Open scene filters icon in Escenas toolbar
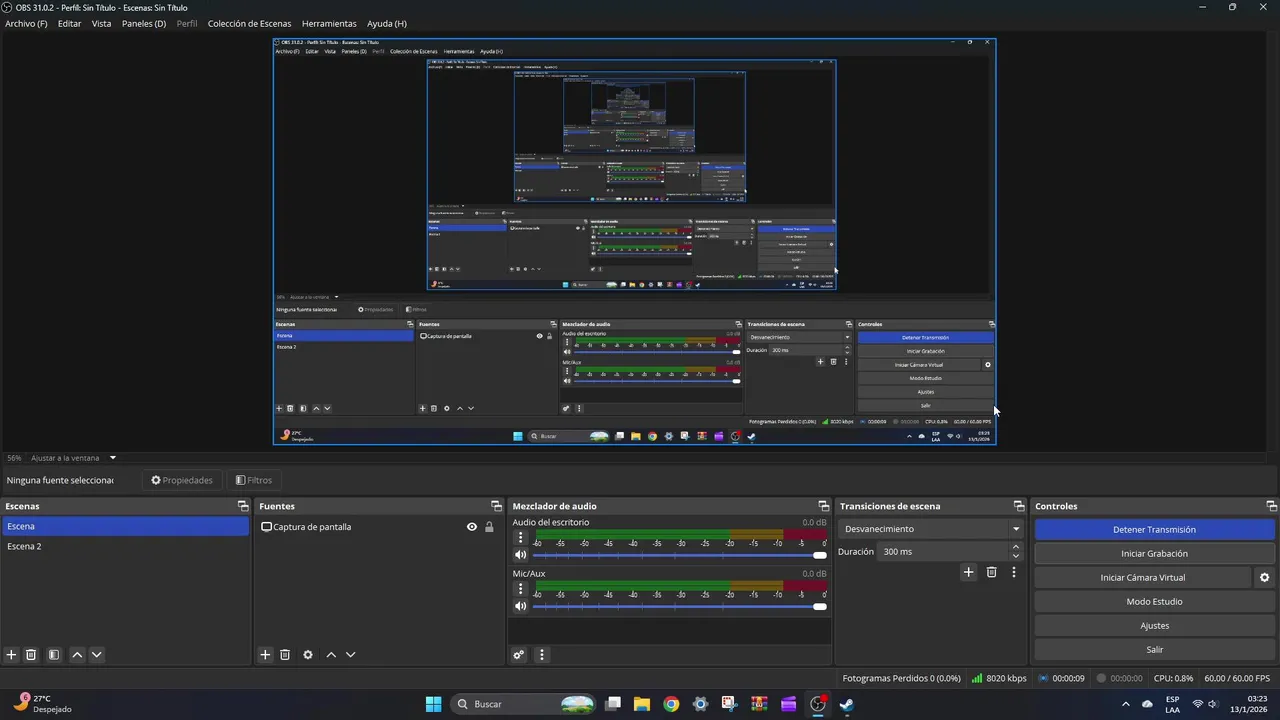Image resolution: width=1280 pixels, height=720 pixels. pyautogui.click(x=54, y=655)
